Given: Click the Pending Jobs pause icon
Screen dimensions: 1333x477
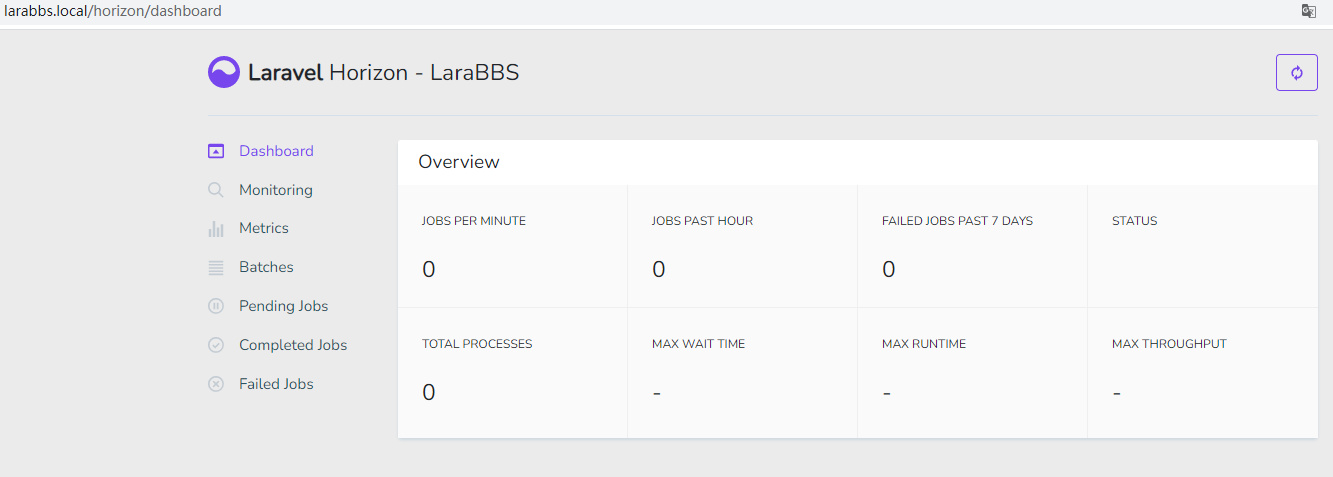Looking at the screenshot, I should click(x=216, y=306).
